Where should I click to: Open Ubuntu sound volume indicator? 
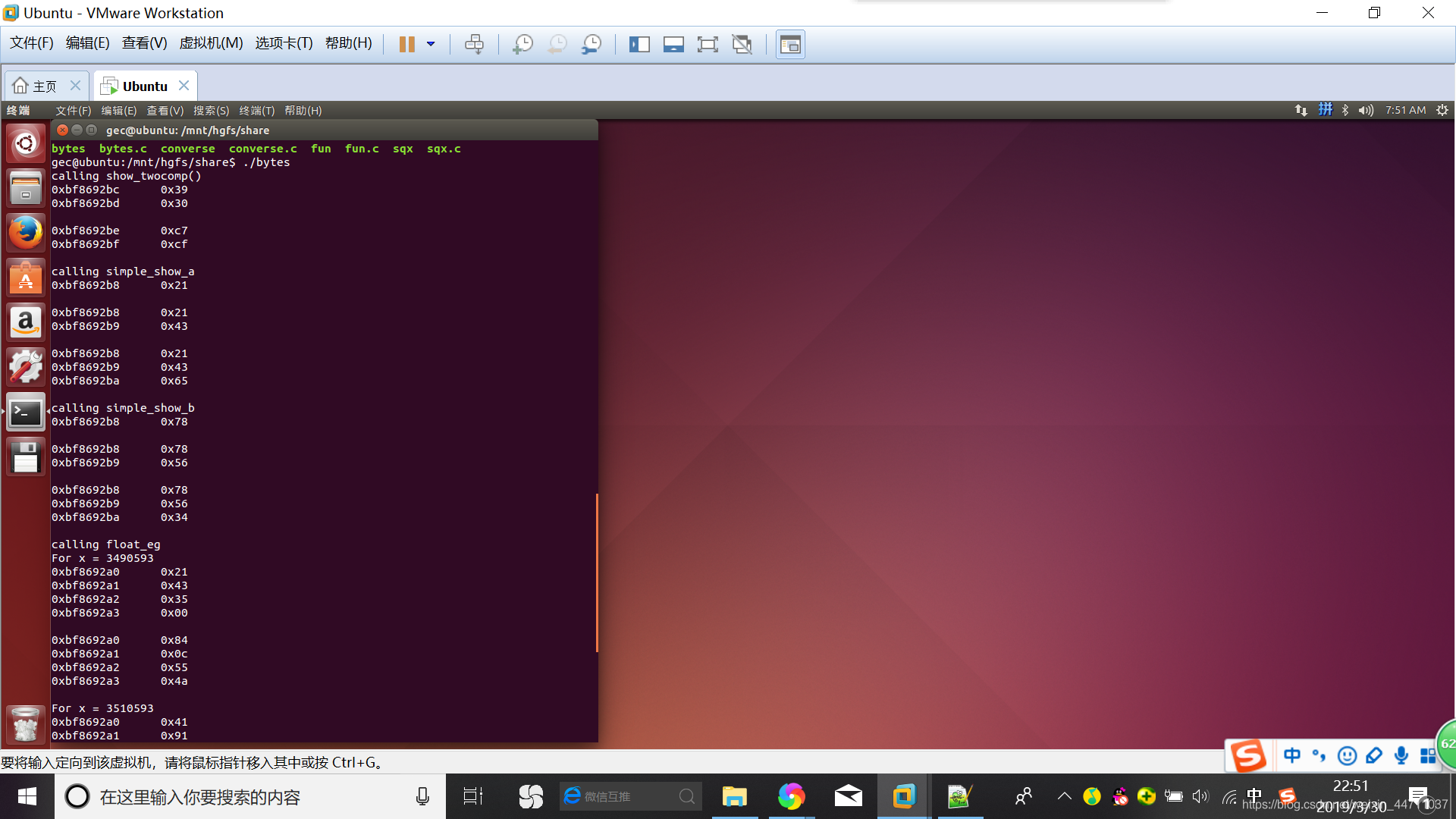pos(1366,111)
